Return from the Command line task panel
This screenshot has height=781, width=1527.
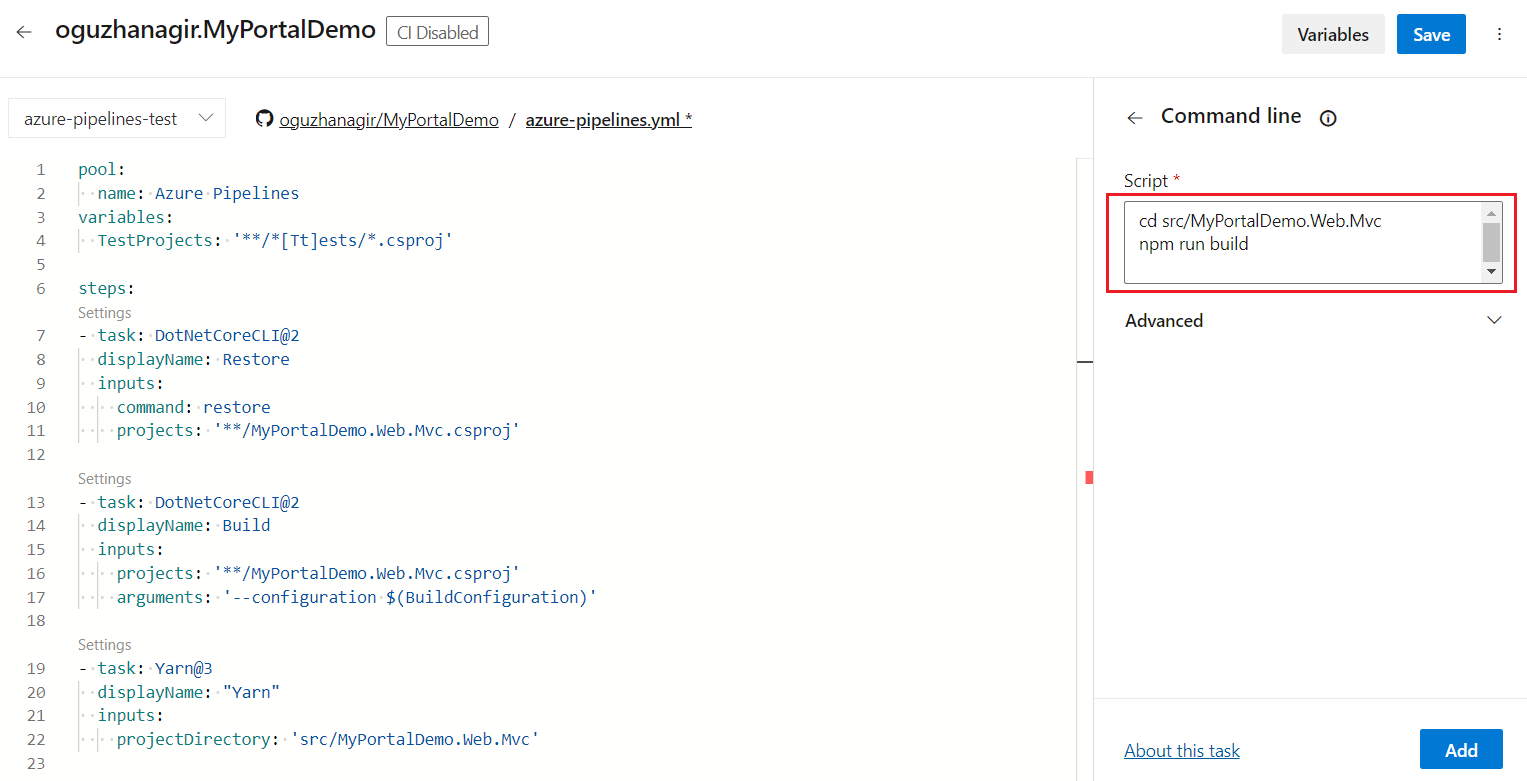click(x=1134, y=118)
